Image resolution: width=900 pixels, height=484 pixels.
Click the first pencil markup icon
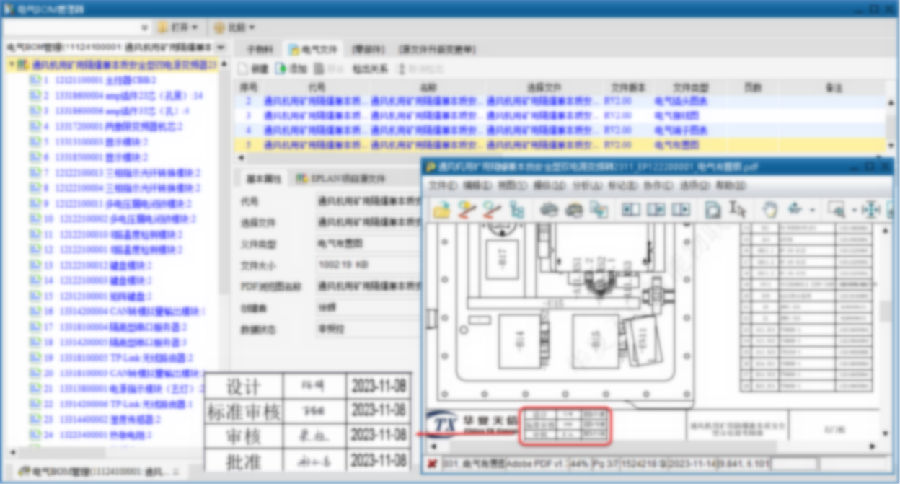pyautogui.click(x=467, y=210)
